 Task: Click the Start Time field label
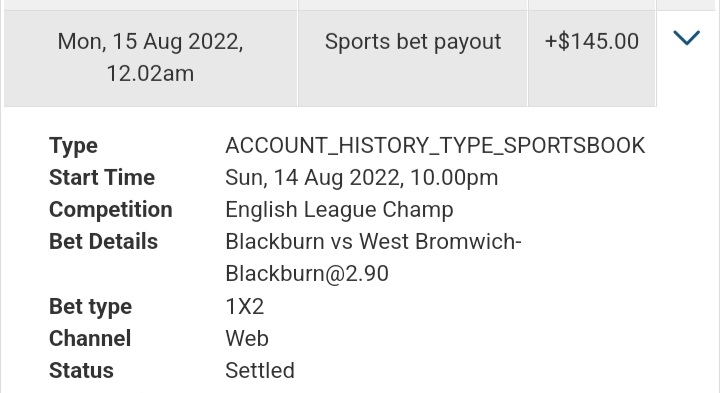click(102, 178)
